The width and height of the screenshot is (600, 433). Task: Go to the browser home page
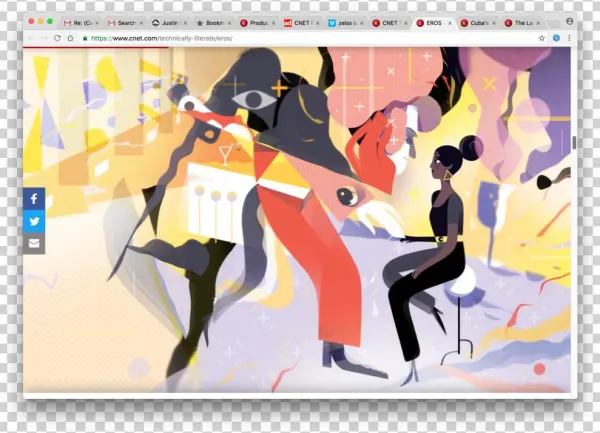click(x=70, y=38)
